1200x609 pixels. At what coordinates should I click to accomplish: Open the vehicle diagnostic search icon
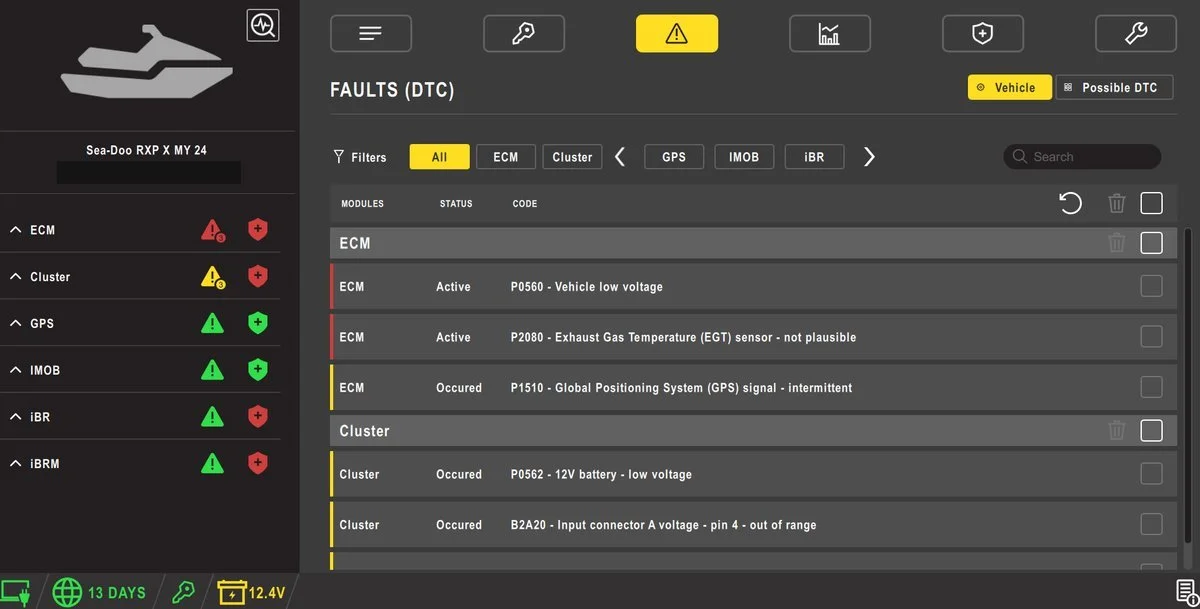[263, 25]
